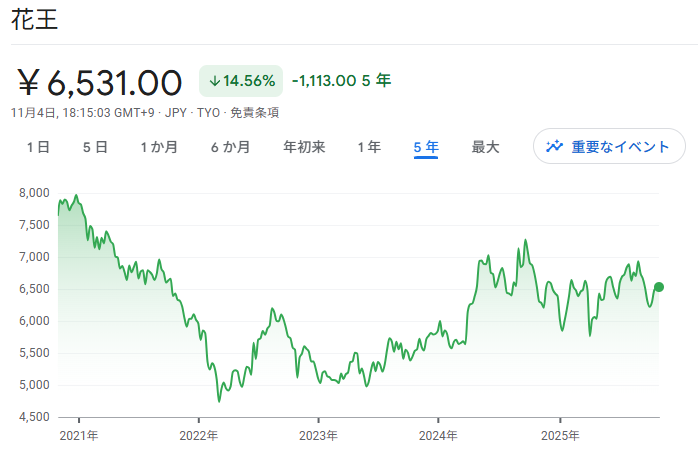Click the ¥6,531.00 stock price

pyautogui.click(x=100, y=82)
